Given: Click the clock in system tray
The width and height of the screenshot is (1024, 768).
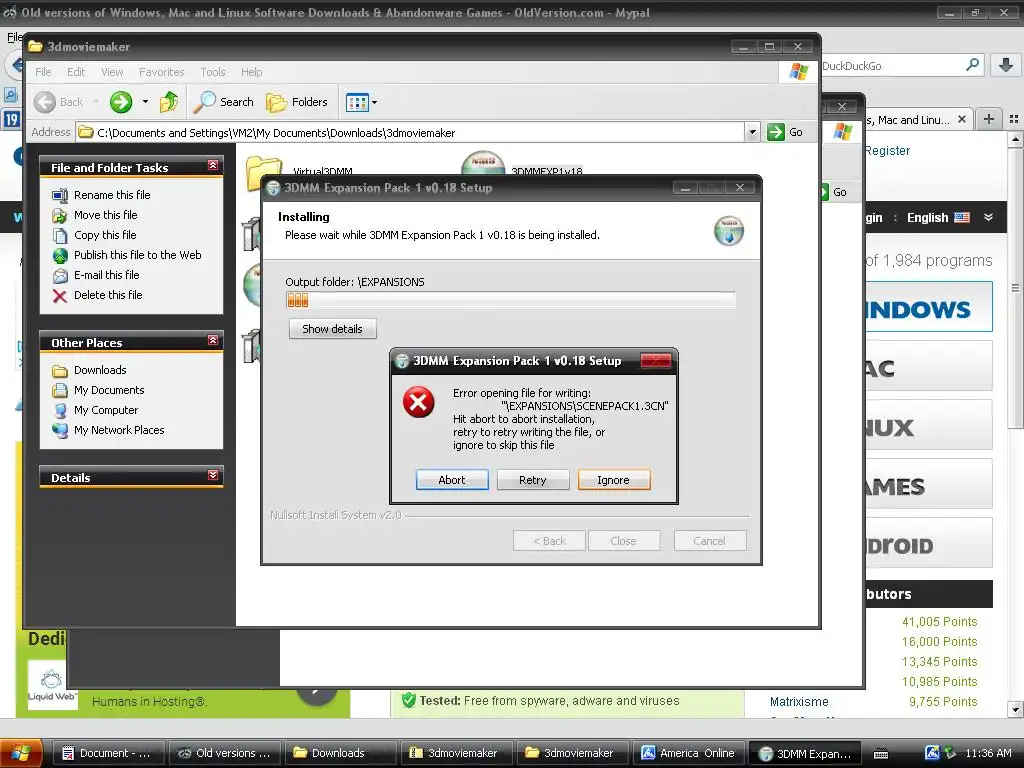Looking at the screenshot, I should tap(988, 753).
